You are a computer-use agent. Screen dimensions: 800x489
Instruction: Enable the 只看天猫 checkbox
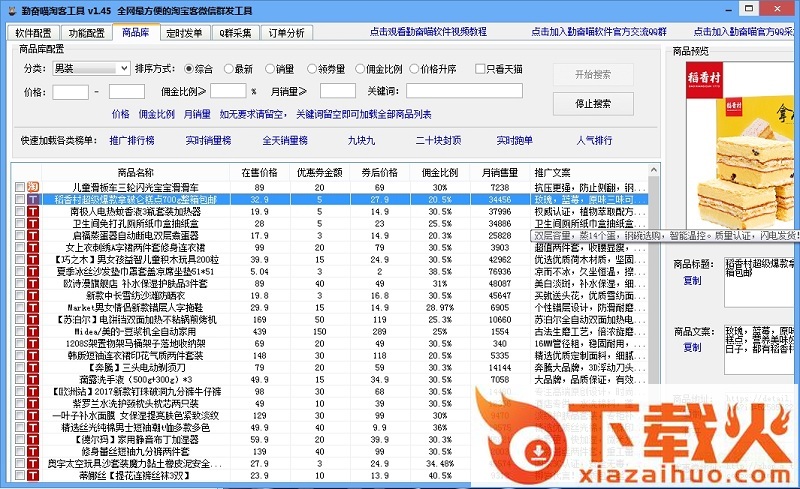coord(479,69)
